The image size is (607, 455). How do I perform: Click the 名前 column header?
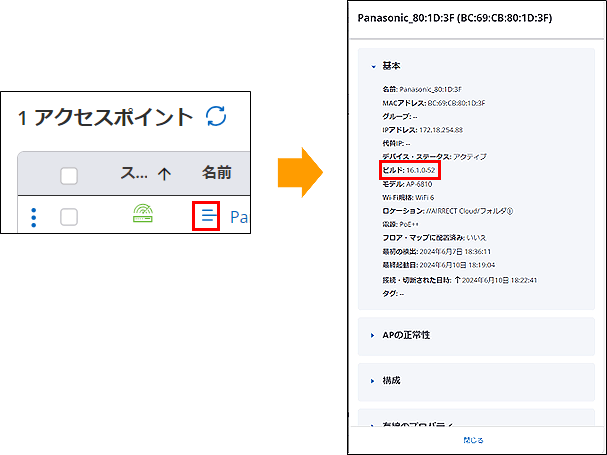pos(216,173)
